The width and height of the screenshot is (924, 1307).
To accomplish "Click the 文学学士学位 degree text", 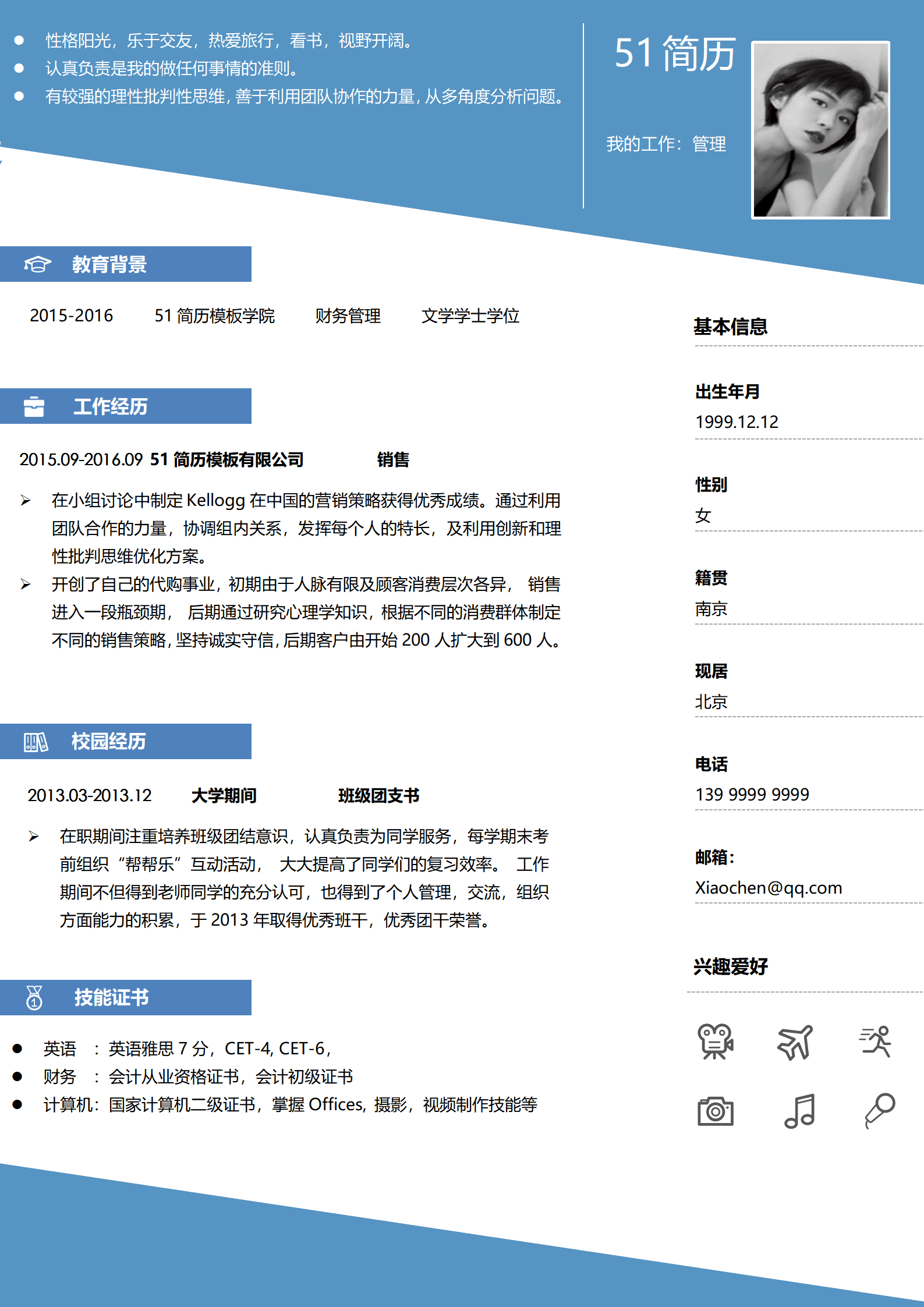I will pos(470,316).
